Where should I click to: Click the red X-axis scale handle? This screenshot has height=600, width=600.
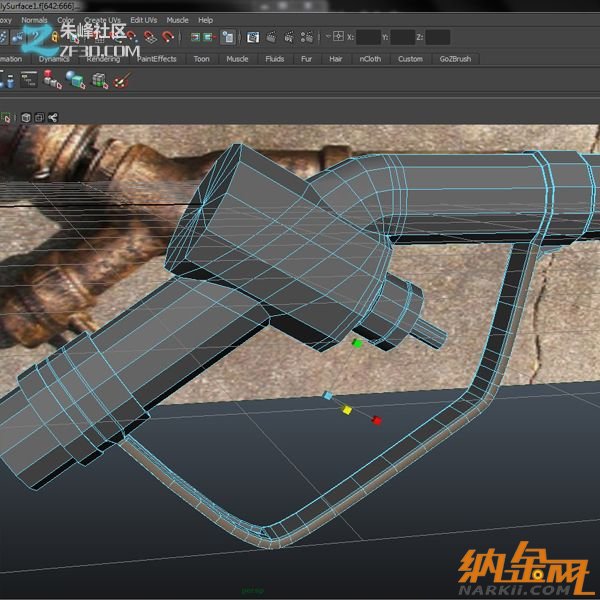point(377,420)
